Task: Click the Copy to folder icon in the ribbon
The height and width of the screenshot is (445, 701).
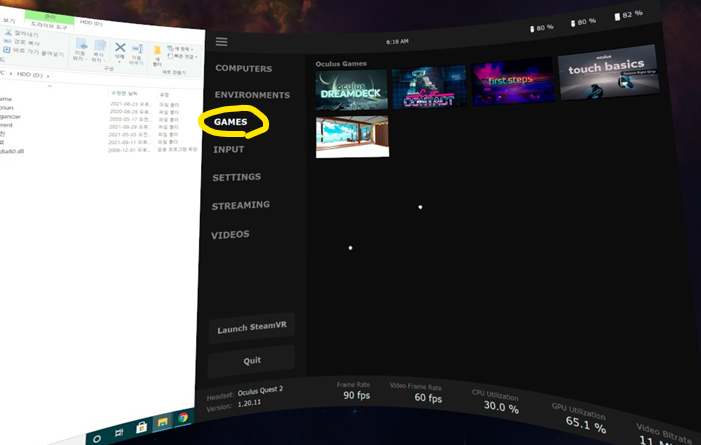Action: (x=100, y=45)
